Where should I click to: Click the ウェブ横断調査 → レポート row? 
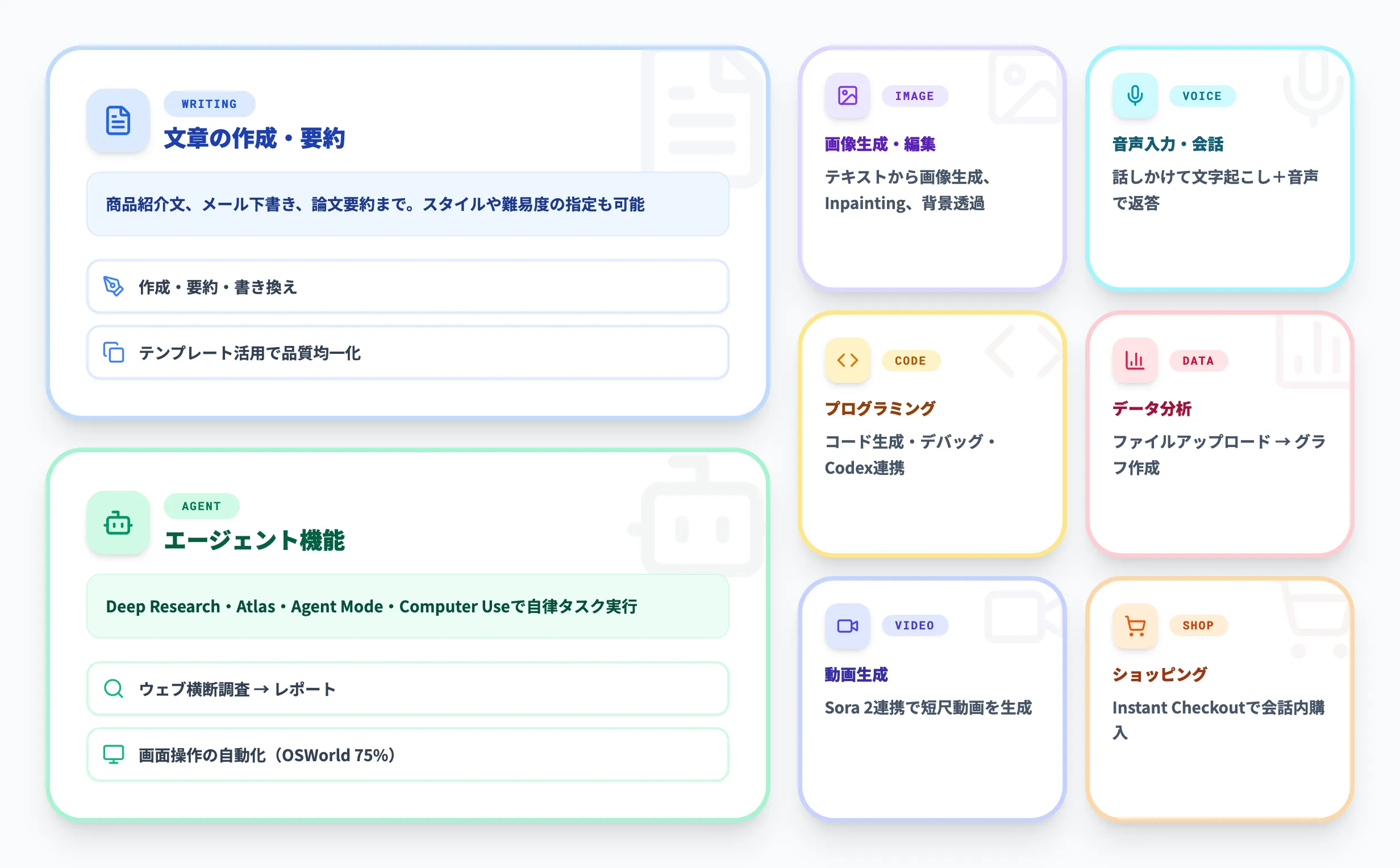[407, 689]
